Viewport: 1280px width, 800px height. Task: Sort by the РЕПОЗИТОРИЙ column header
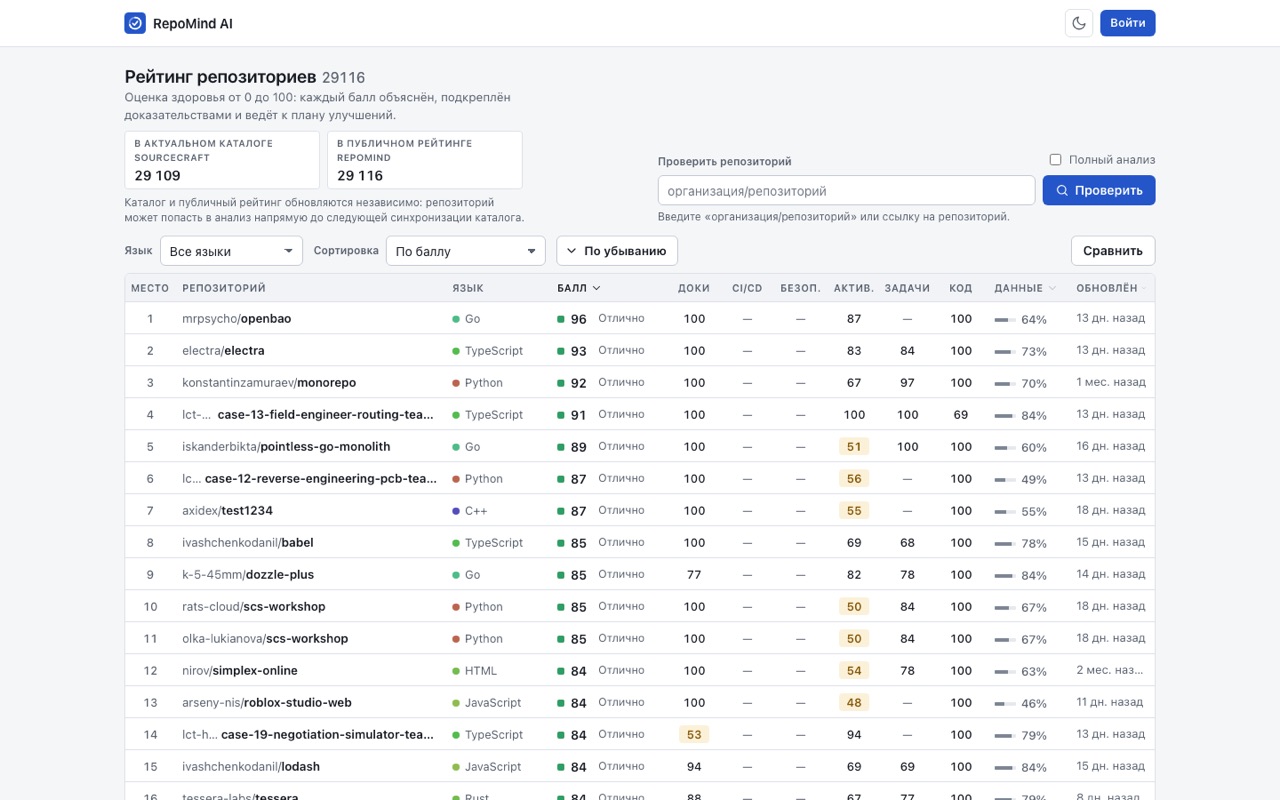(x=224, y=288)
